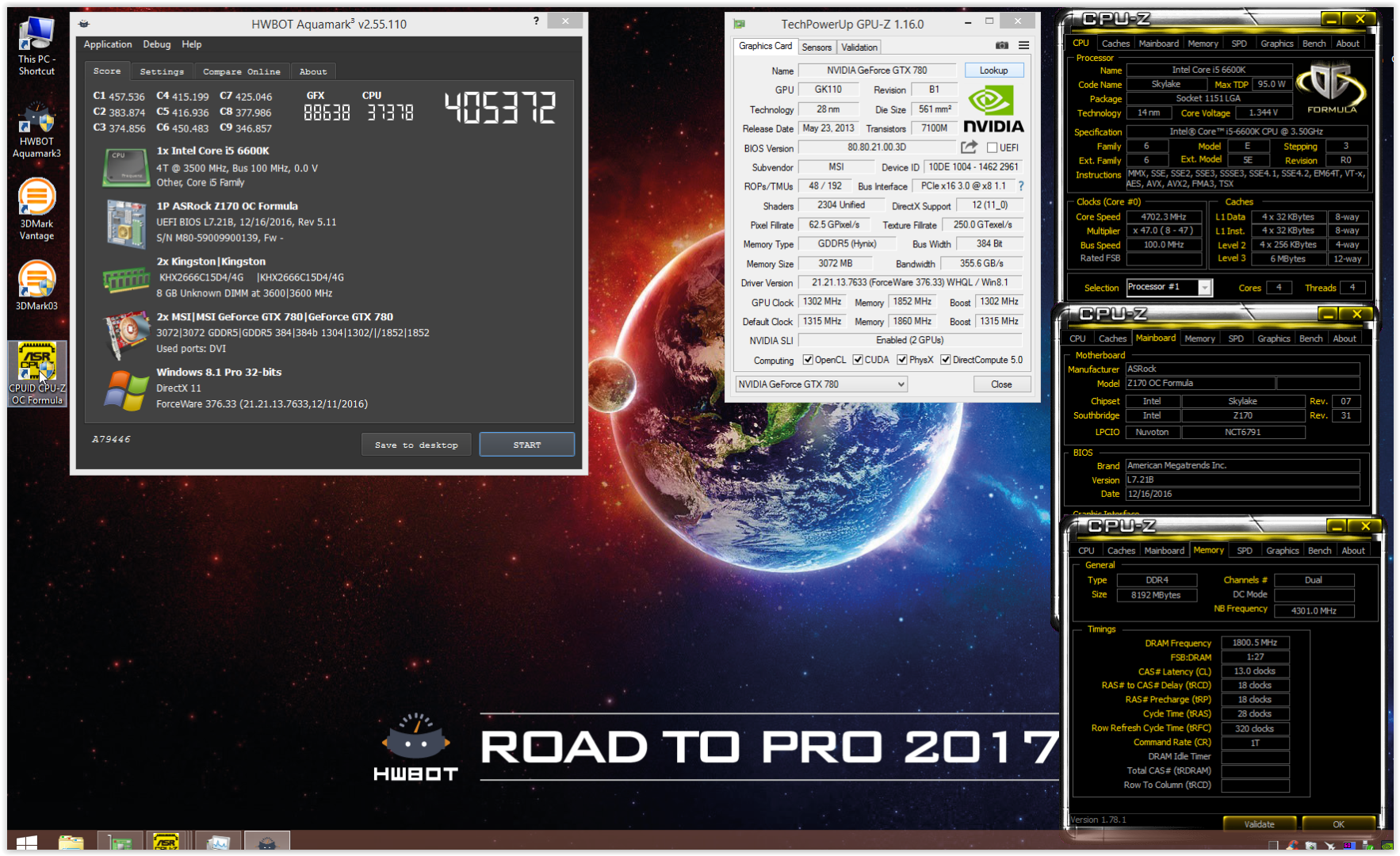Select the 3DMark Vantage desktop icon

[x=36, y=209]
